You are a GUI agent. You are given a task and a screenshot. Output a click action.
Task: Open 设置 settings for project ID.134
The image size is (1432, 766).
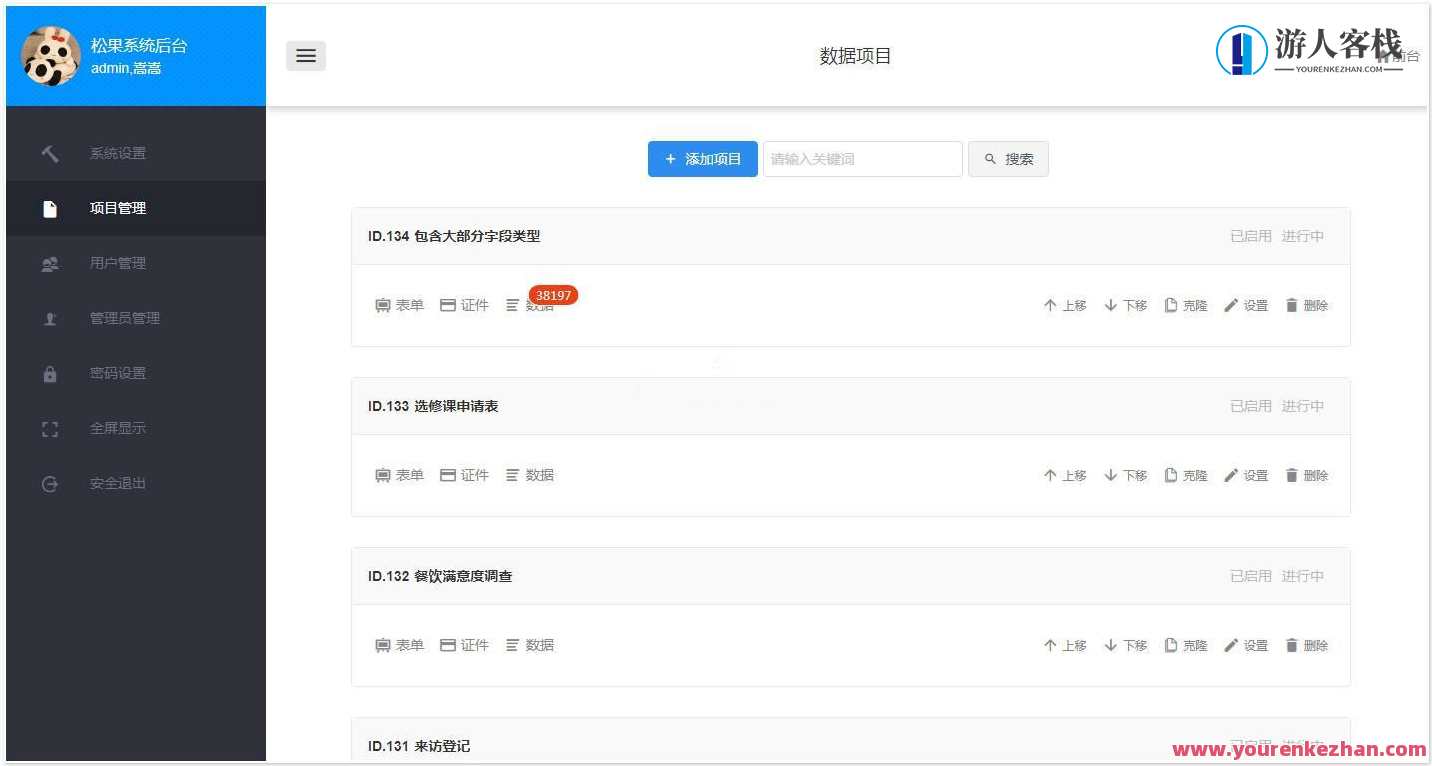coord(1246,305)
